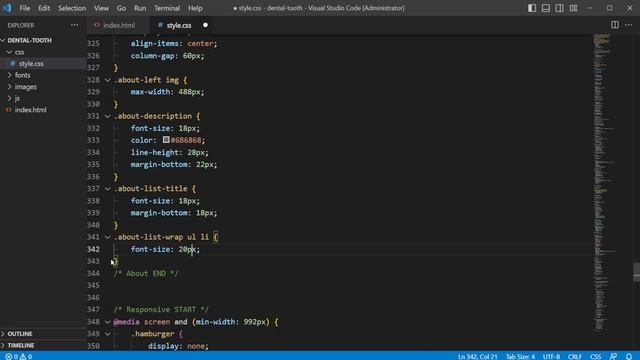Image resolution: width=640 pixels, height=360 pixels.
Task: Click Ln 342, Col 21 status entry
Action: coord(477,356)
